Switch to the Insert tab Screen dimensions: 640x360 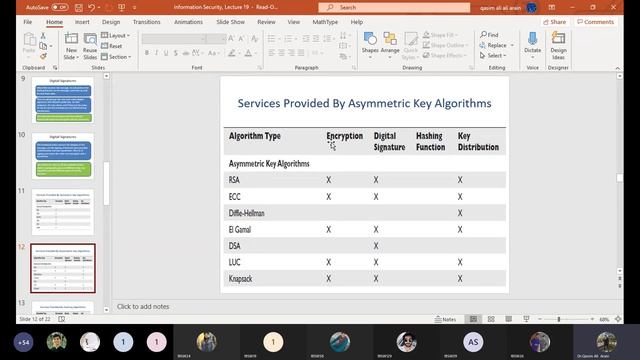point(82,22)
